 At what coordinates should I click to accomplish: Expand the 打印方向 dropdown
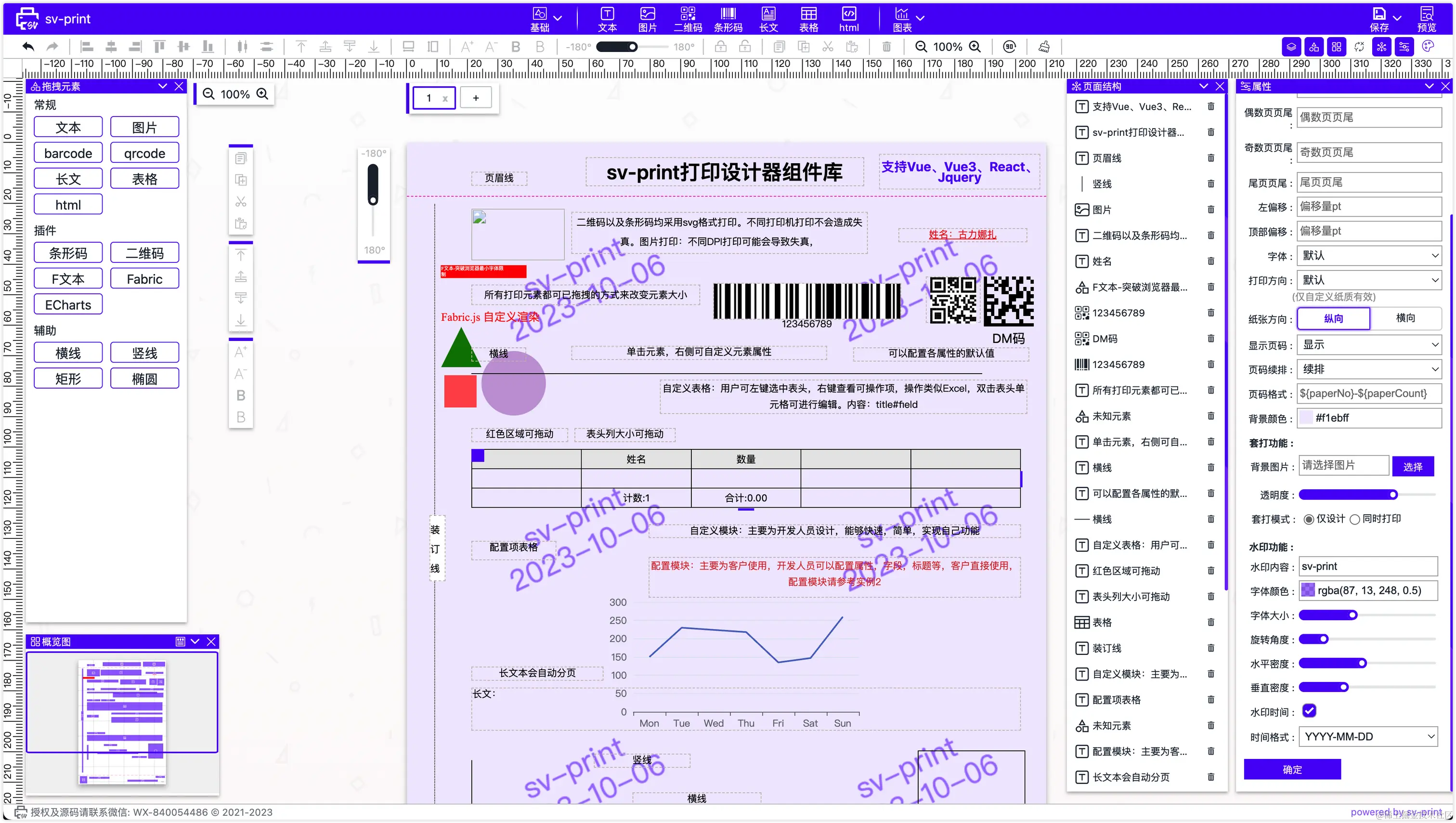pos(1368,280)
